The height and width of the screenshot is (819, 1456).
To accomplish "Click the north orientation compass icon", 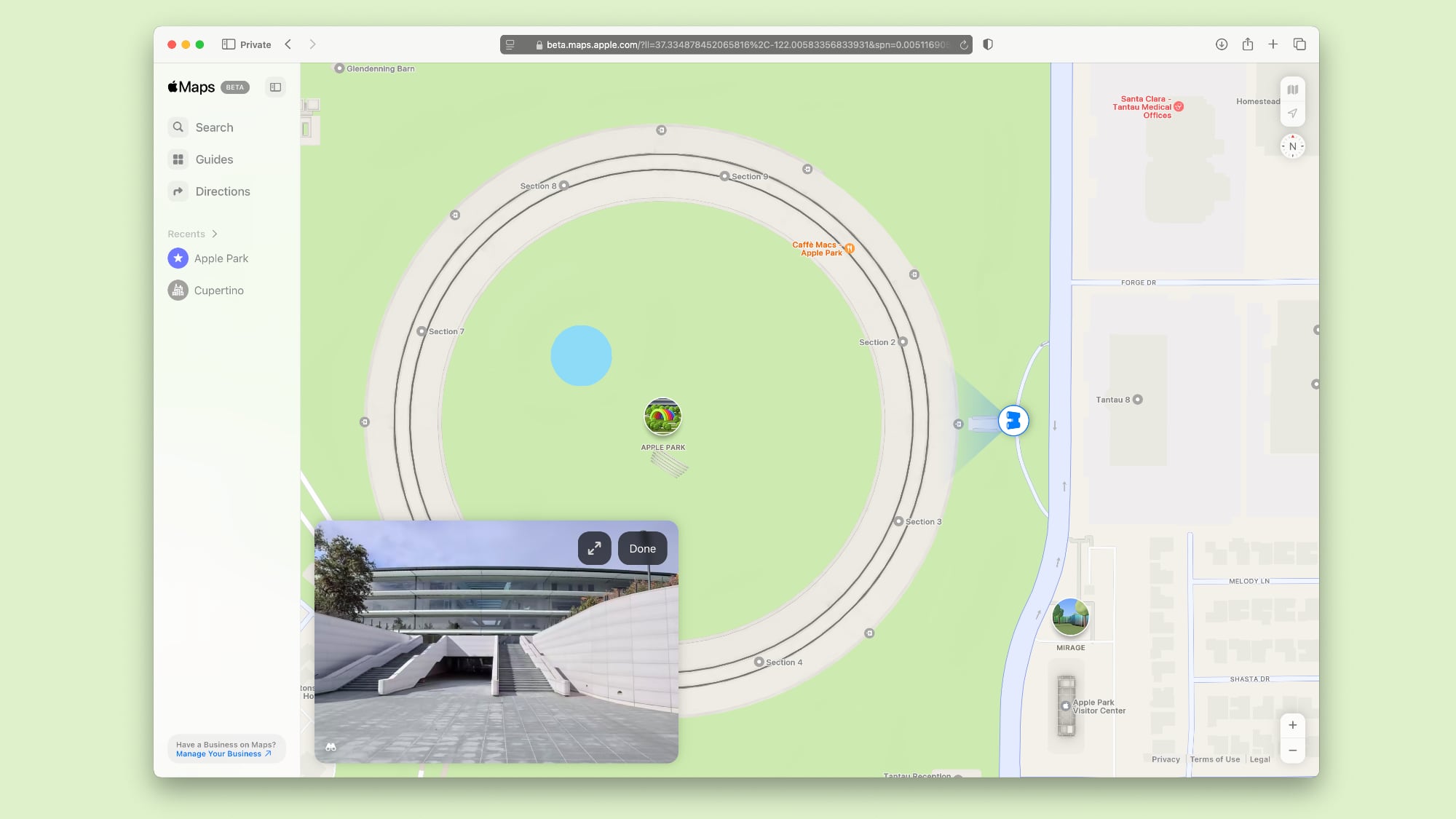I will click(1293, 146).
